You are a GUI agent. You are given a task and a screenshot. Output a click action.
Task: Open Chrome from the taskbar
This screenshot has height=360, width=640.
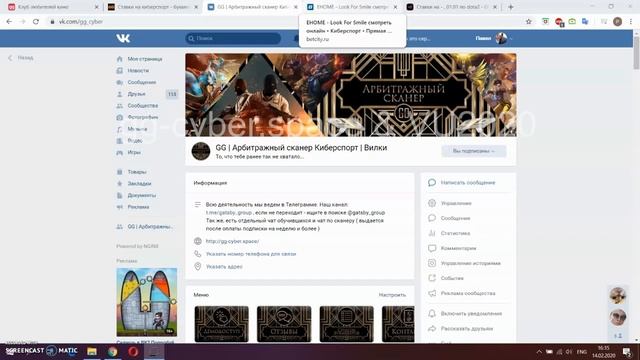[x=113, y=351]
